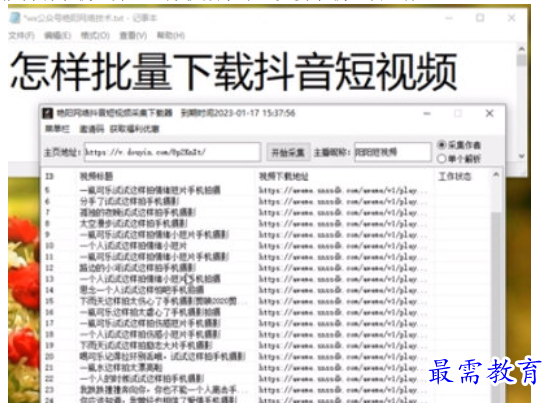Close the Notepad window
The image size is (550, 403).
coord(511,18)
